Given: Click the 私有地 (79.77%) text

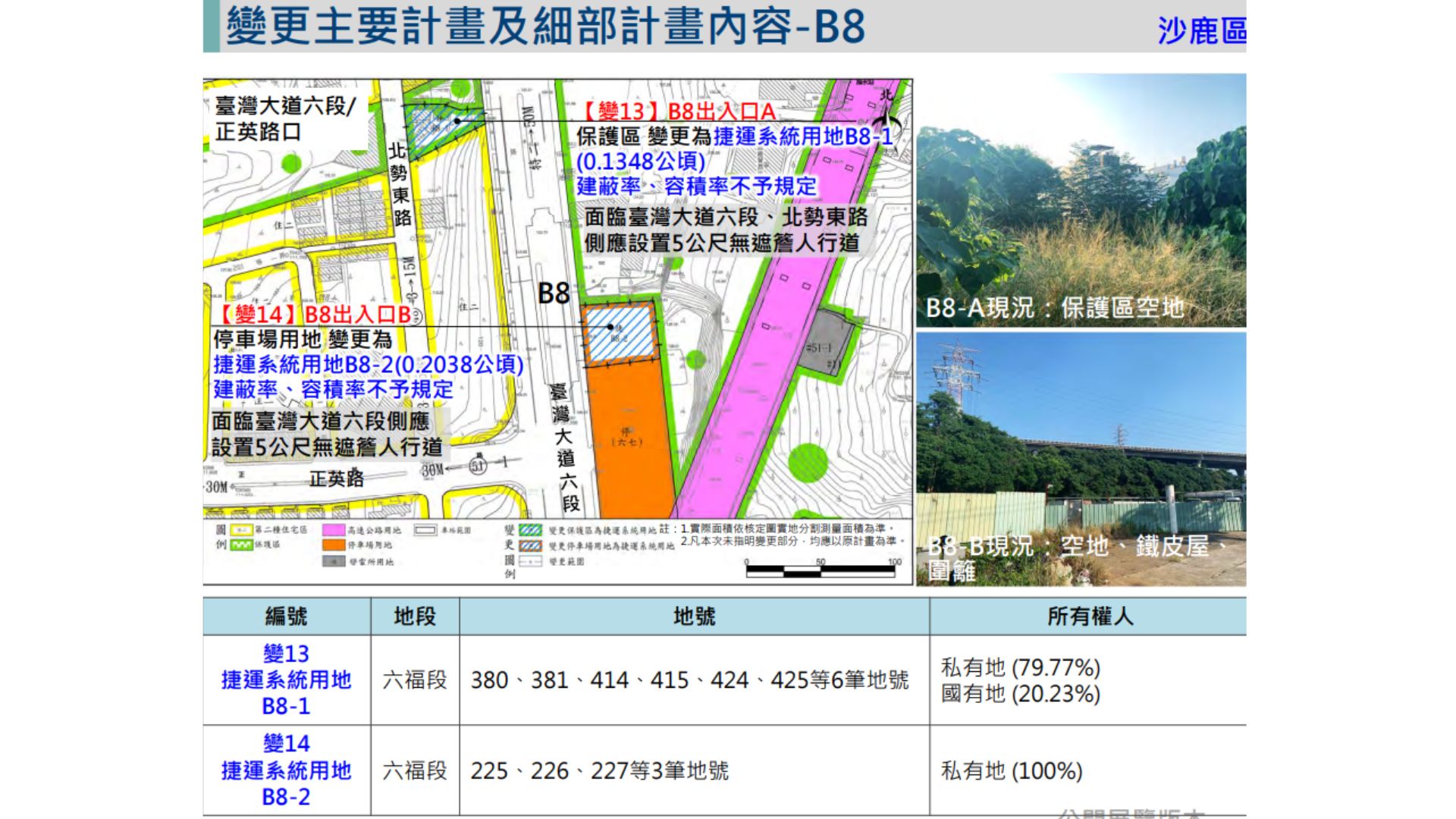Looking at the screenshot, I should click(x=1021, y=667).
